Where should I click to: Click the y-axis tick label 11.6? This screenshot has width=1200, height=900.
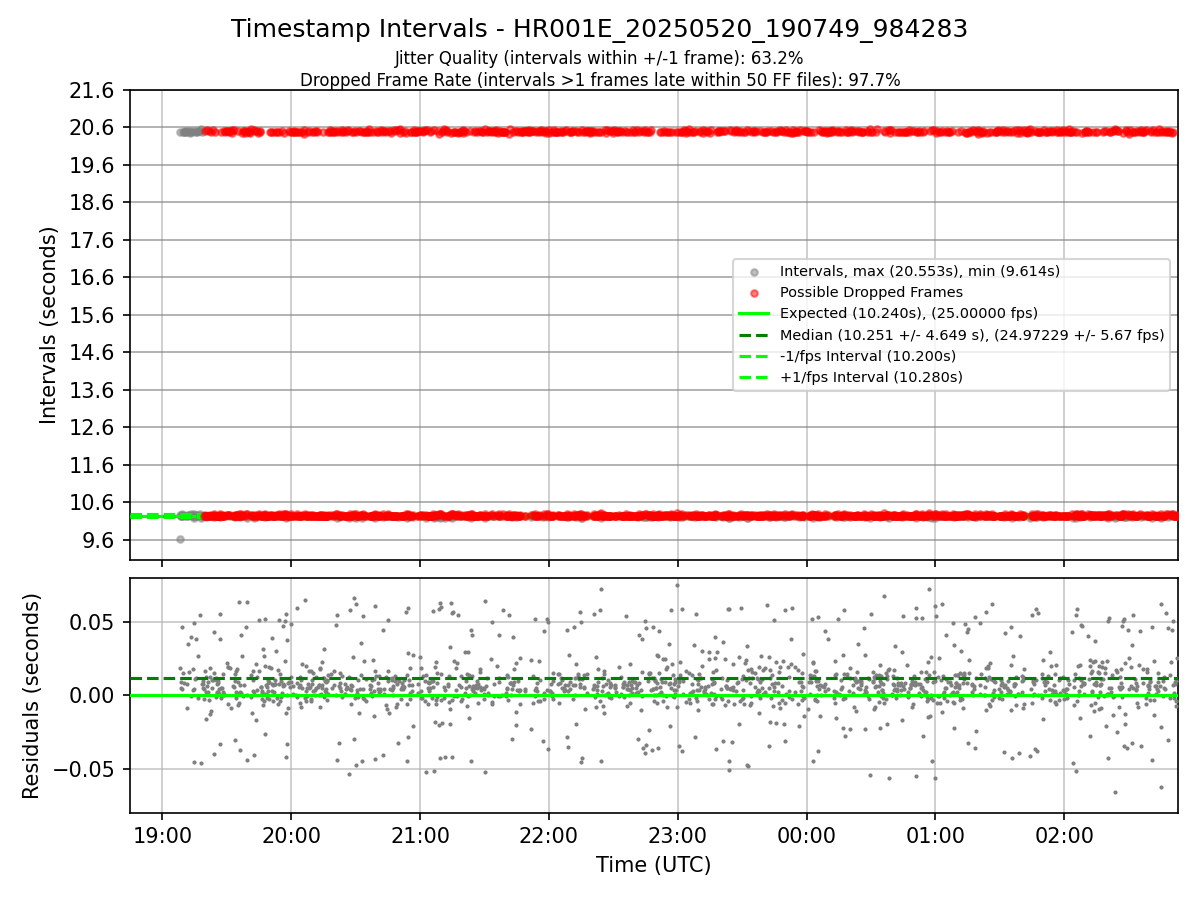click(93, 466)
